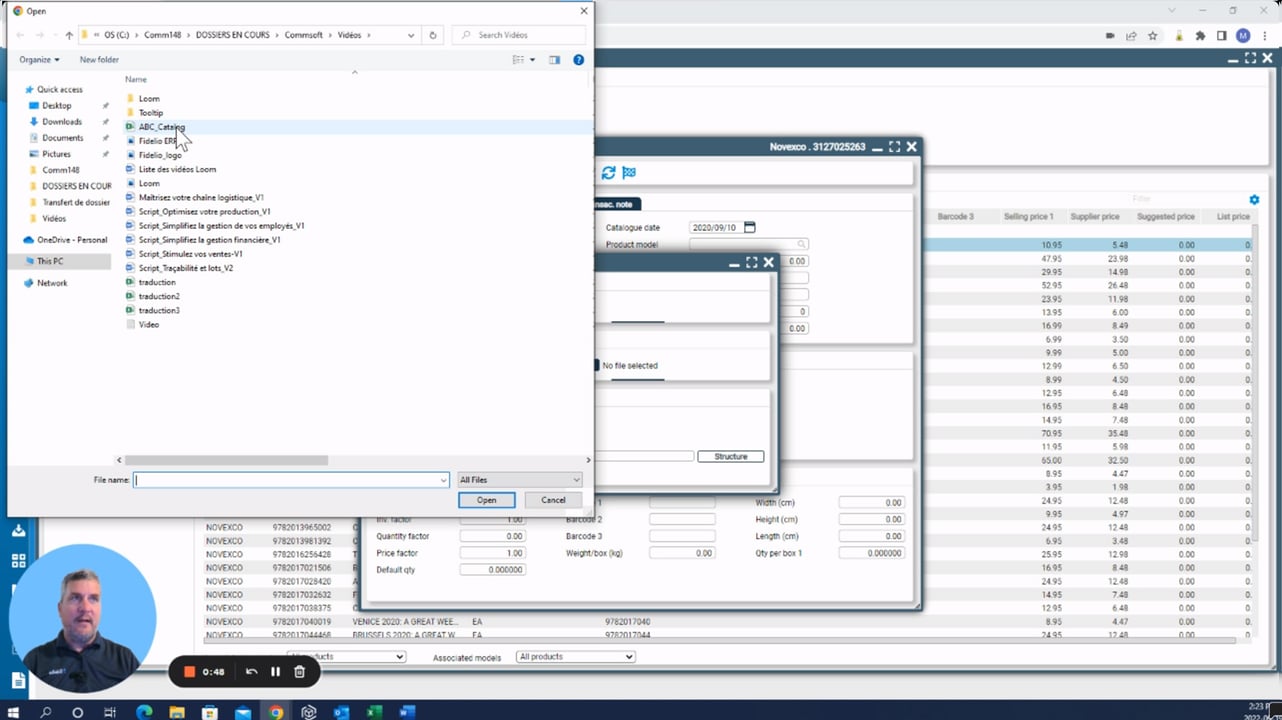The height and width of the screenshot is (720, 1282).
Task: Click the Name column header
Action: coord(136,79)
